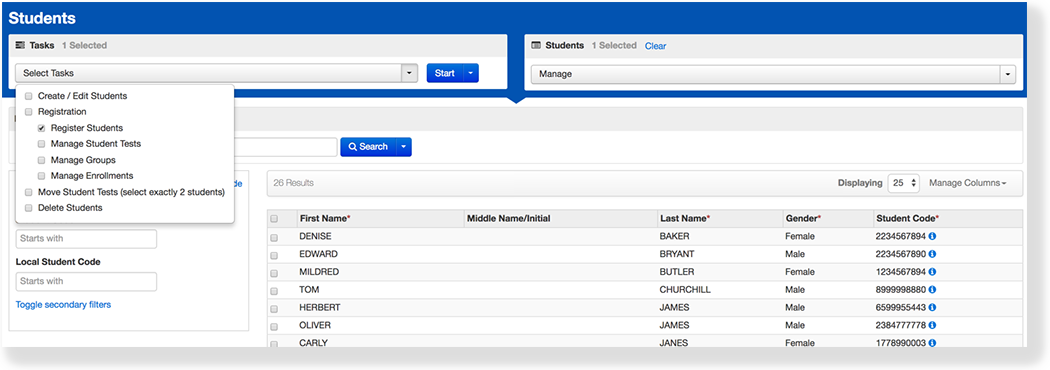This screenshot has width=1050, height=370.
Task: Click the 26 Results text
Action: (293, 183)
